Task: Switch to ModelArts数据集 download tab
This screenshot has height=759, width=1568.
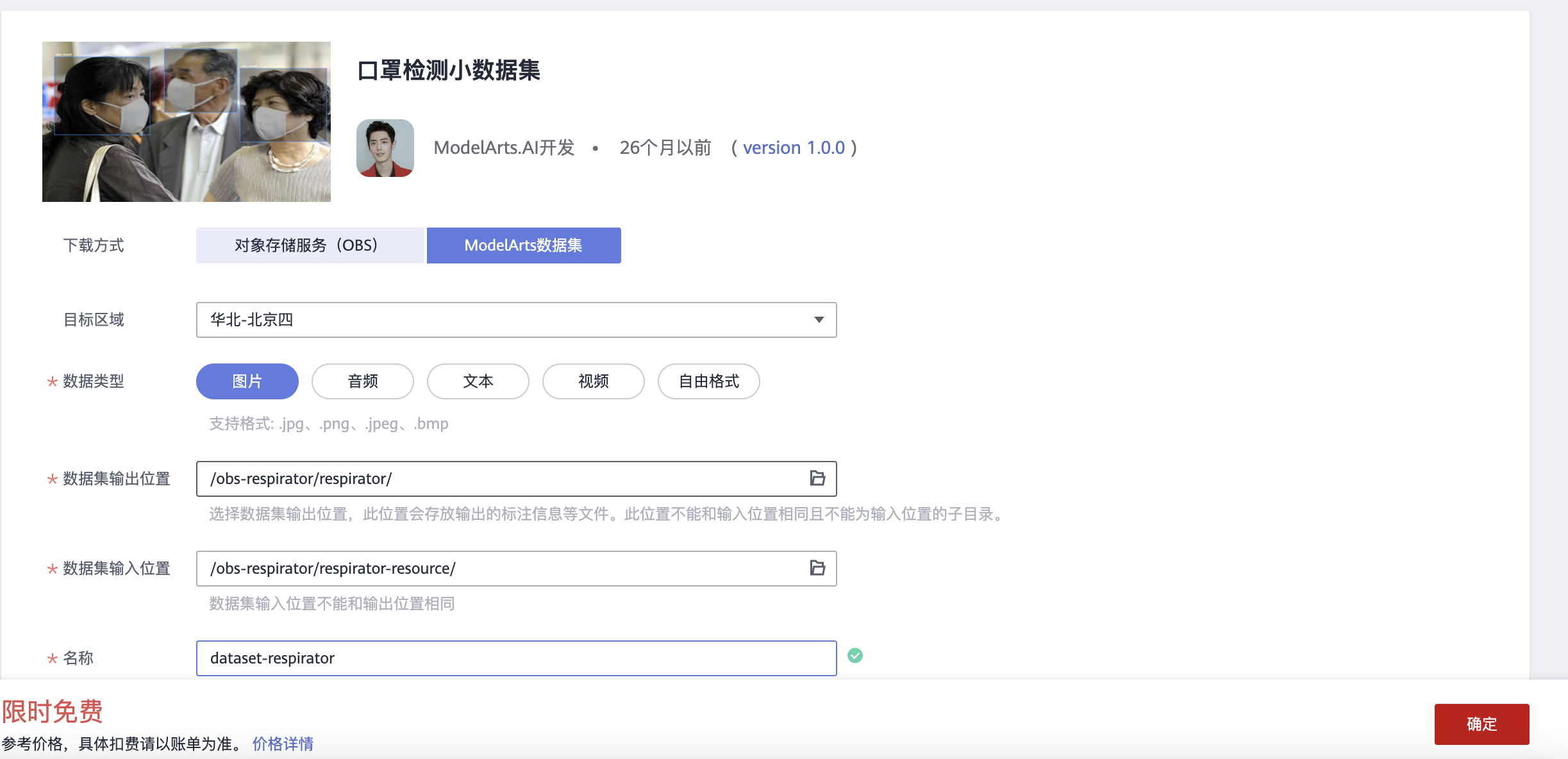Action: 523,246
